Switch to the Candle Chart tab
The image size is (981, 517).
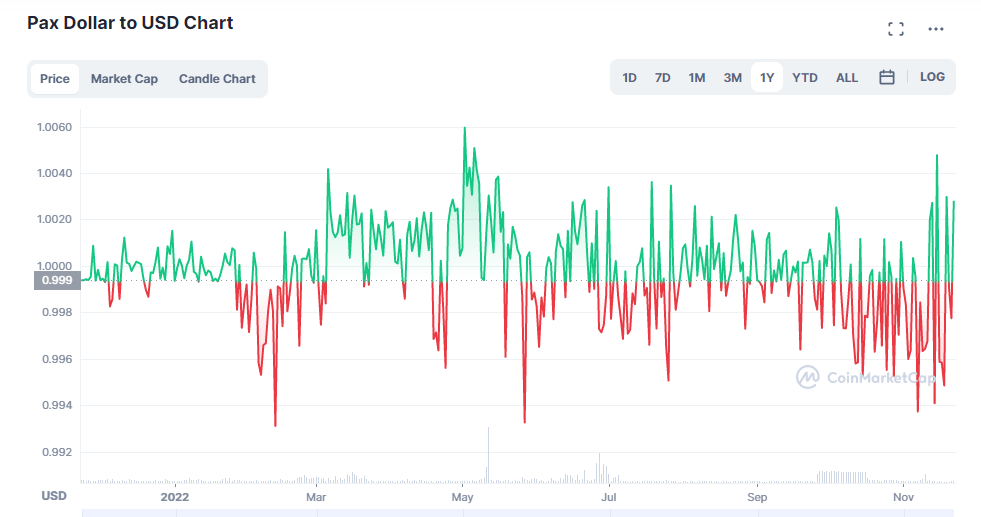[217, 79]
